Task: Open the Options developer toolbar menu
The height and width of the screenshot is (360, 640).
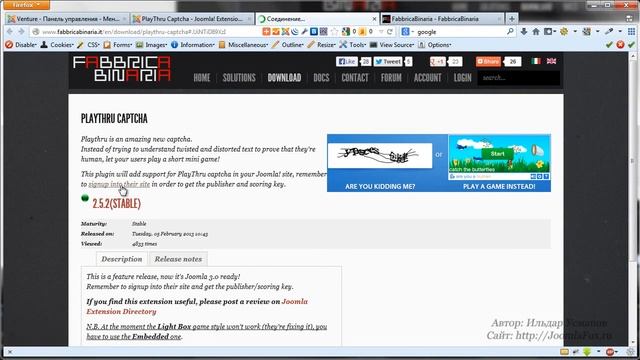Action: pyautogui.click(x=435, y=45)
